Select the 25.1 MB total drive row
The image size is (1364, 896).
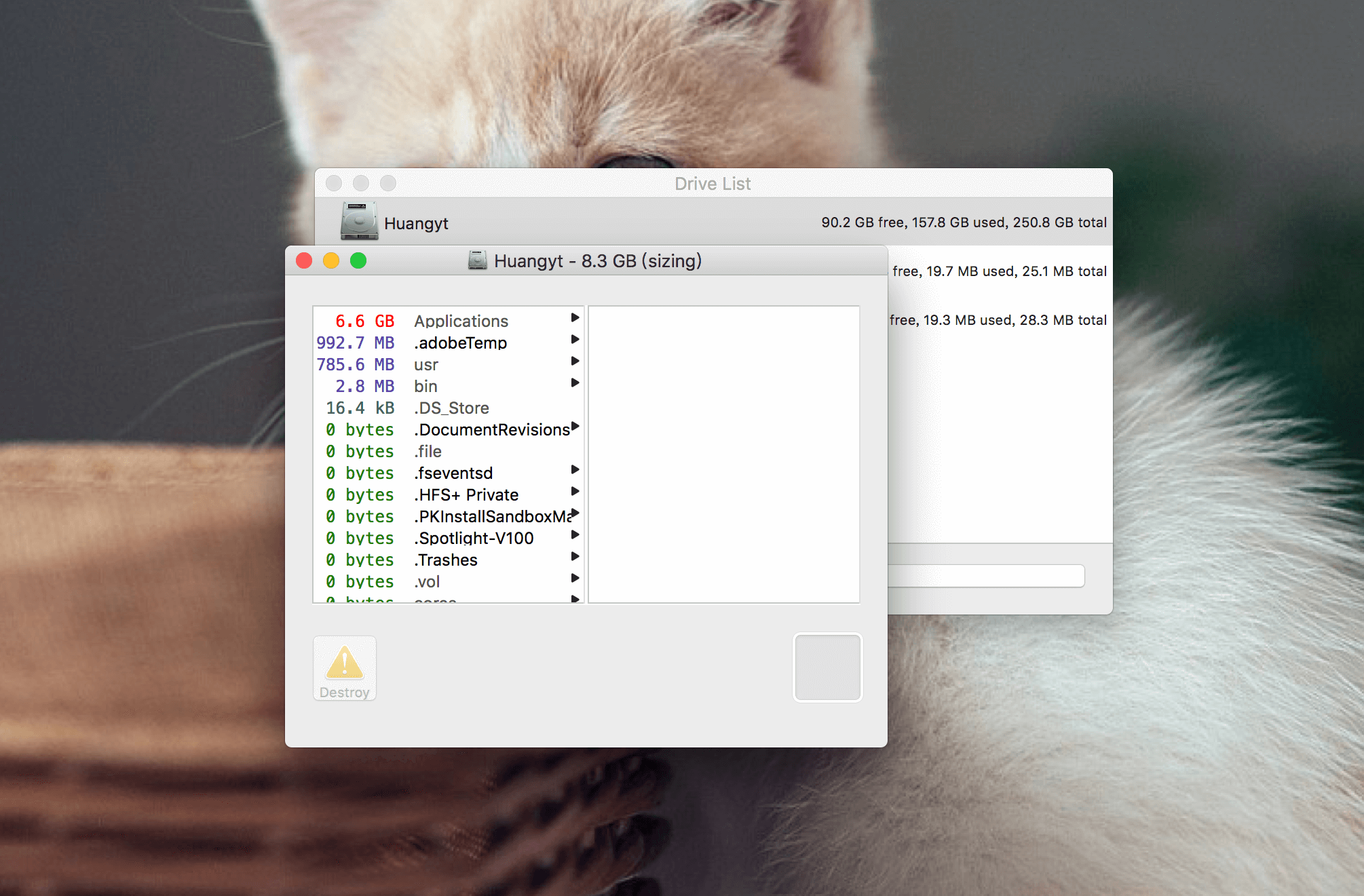(1000, 271)
